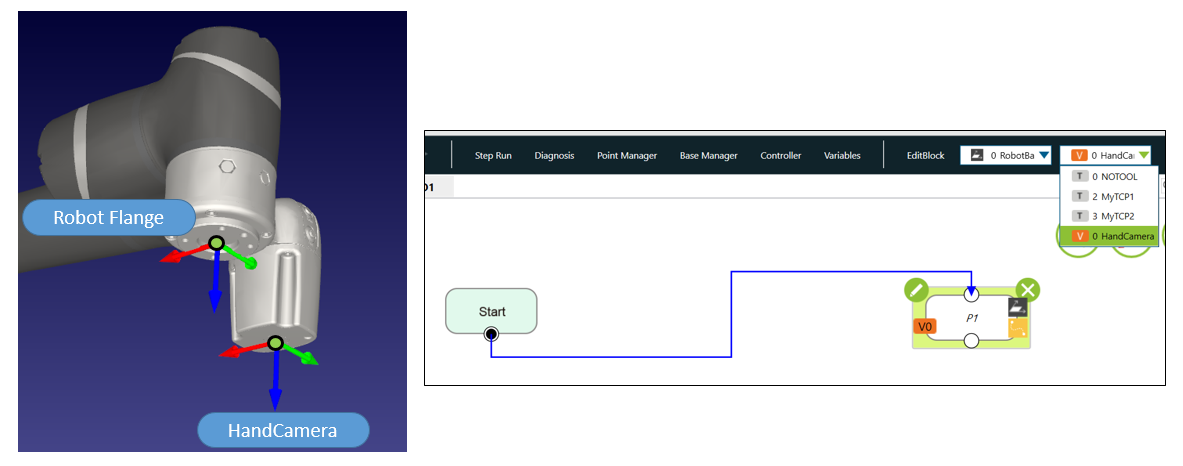Collapse the HandCamera tool dropdown

click(x=1143, y=155)
